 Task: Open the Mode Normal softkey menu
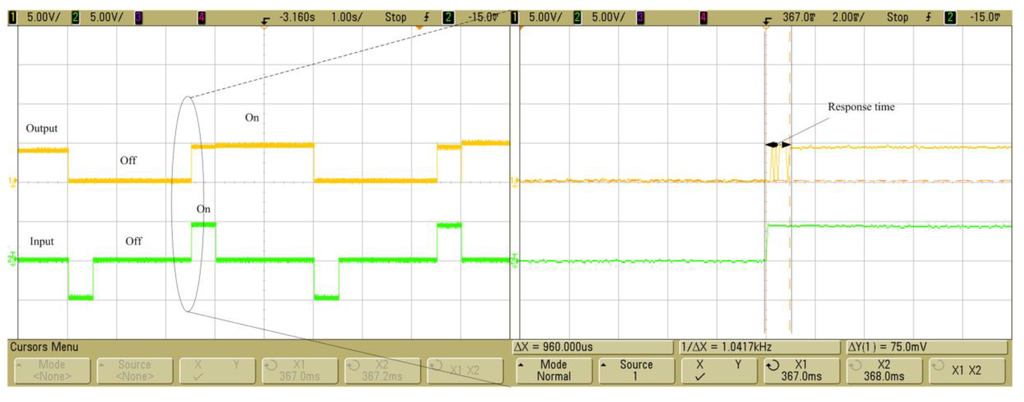554,370
